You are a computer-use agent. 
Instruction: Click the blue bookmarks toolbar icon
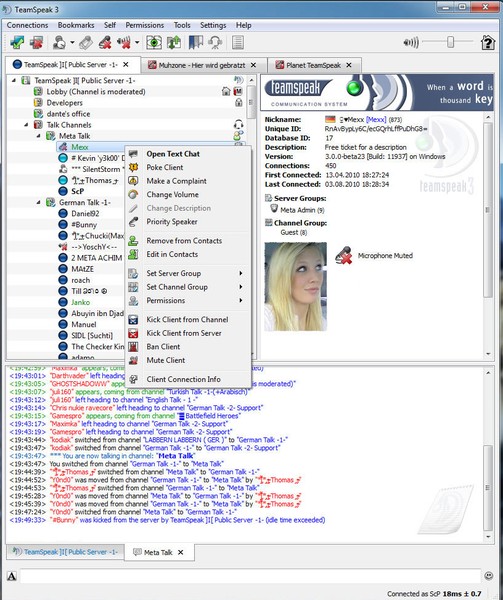[195, 42]
